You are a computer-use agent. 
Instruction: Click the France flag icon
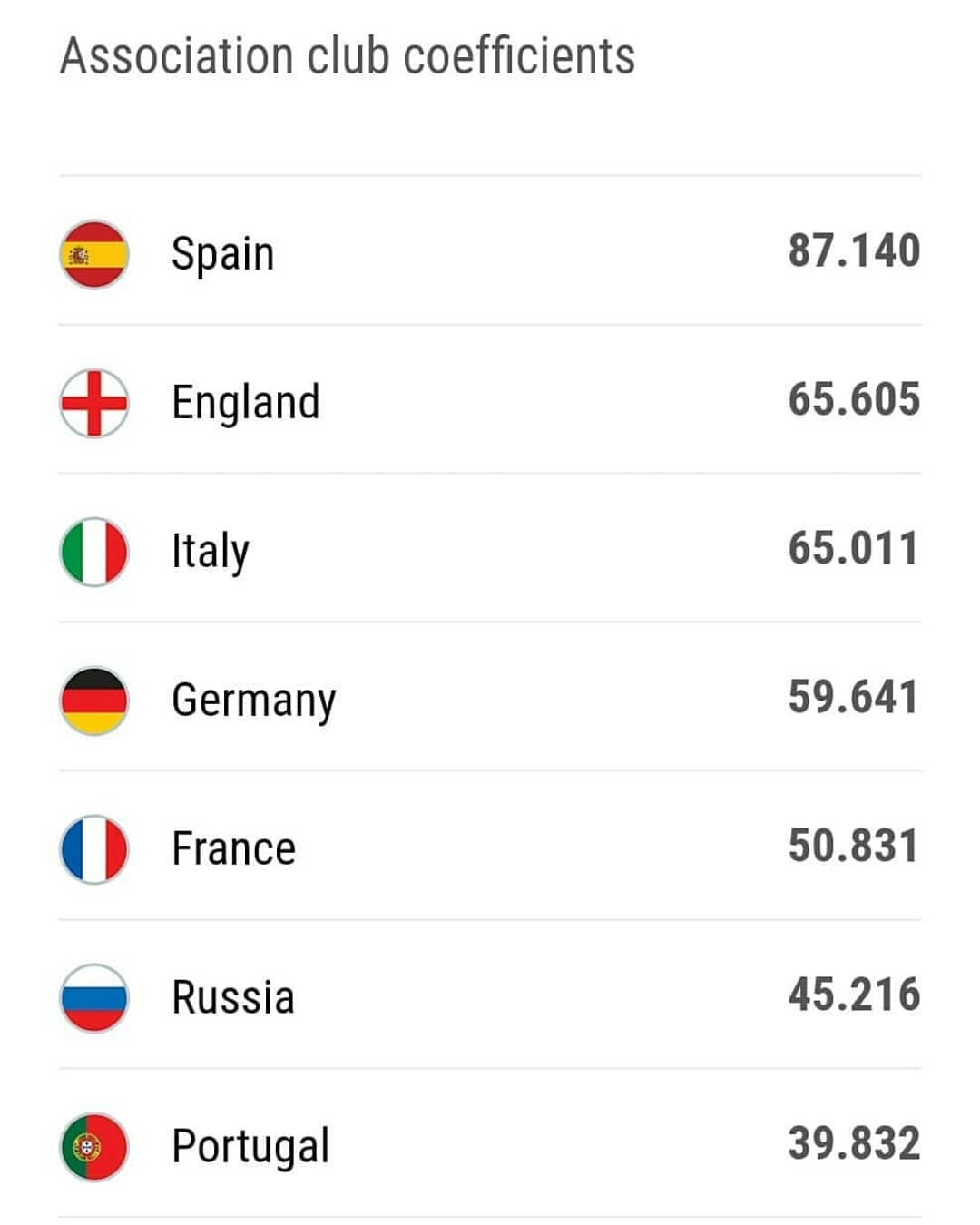coord(94,849)
